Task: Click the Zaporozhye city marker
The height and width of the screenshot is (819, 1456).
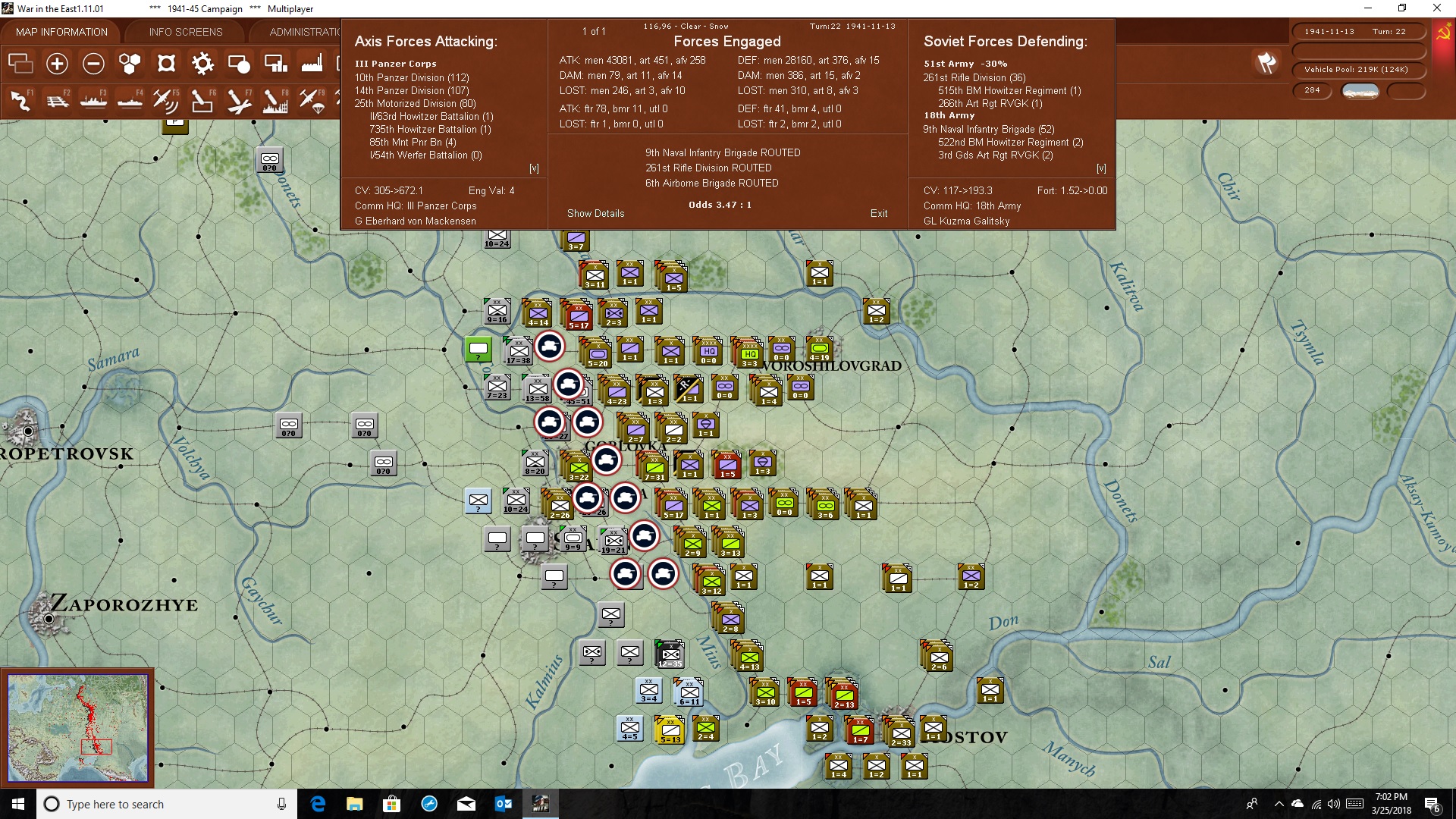Action: [x=49, y=618]
